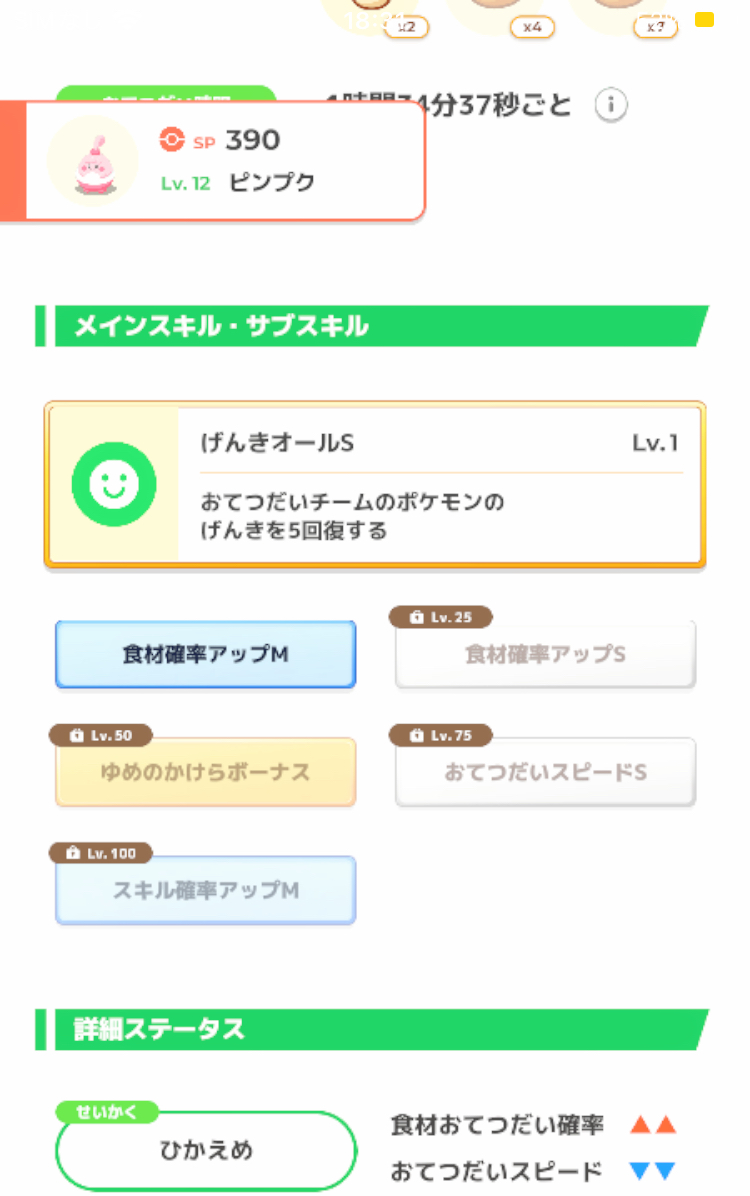Select the 食材確率アップM sub skill

tap(205, 654)
